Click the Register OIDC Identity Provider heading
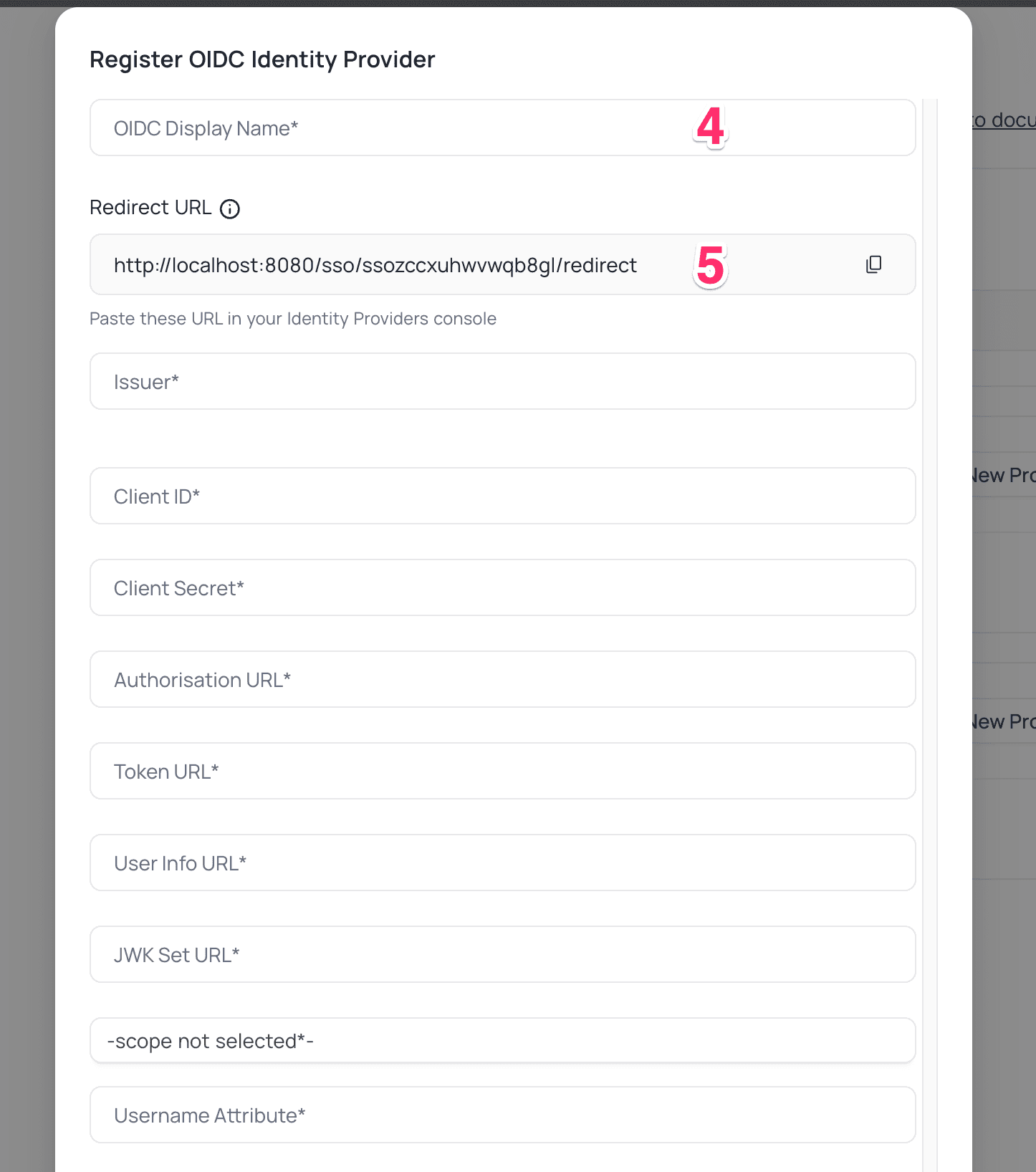Viewport: 1036px width, 1172px height. pyautogui.click(x=262, y=59)
